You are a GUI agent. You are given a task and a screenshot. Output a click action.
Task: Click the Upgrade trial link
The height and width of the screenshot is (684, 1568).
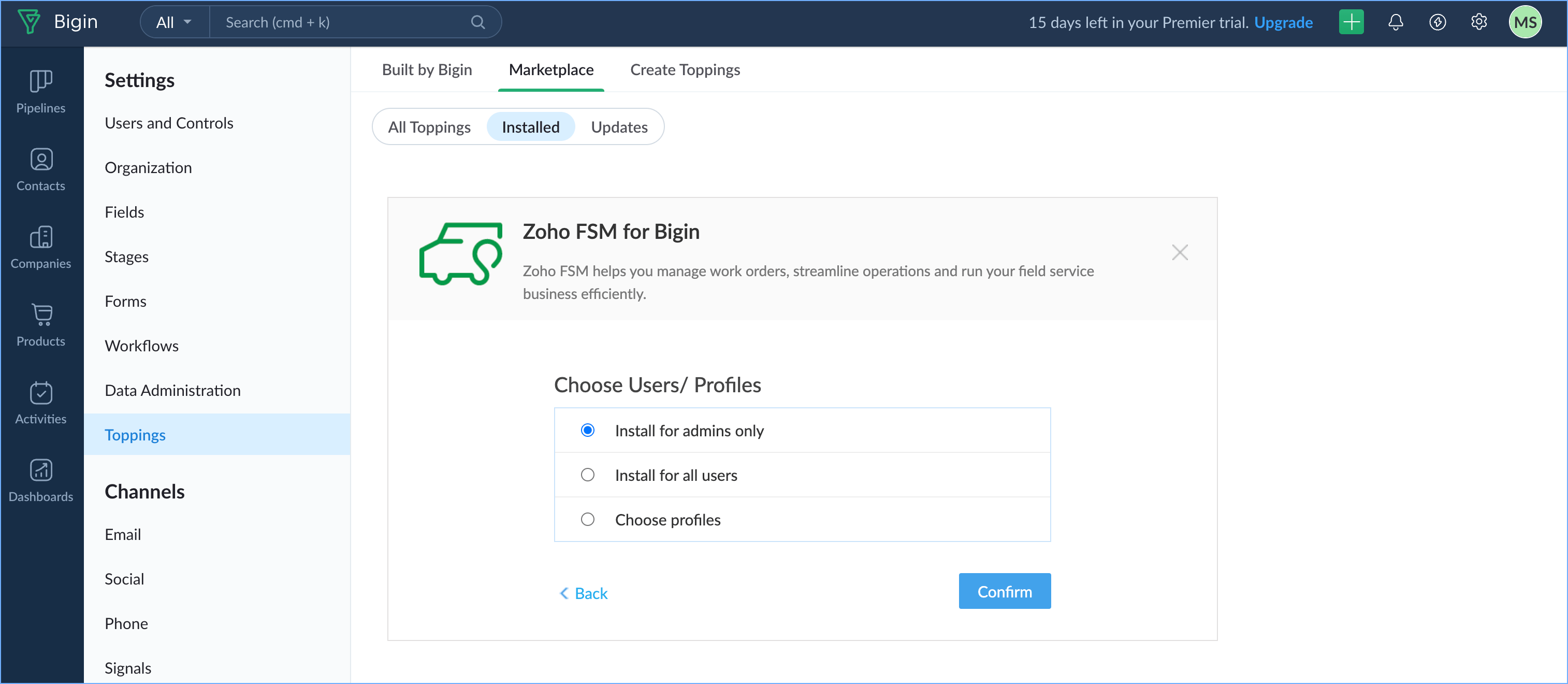click(x=1283, y=22)
